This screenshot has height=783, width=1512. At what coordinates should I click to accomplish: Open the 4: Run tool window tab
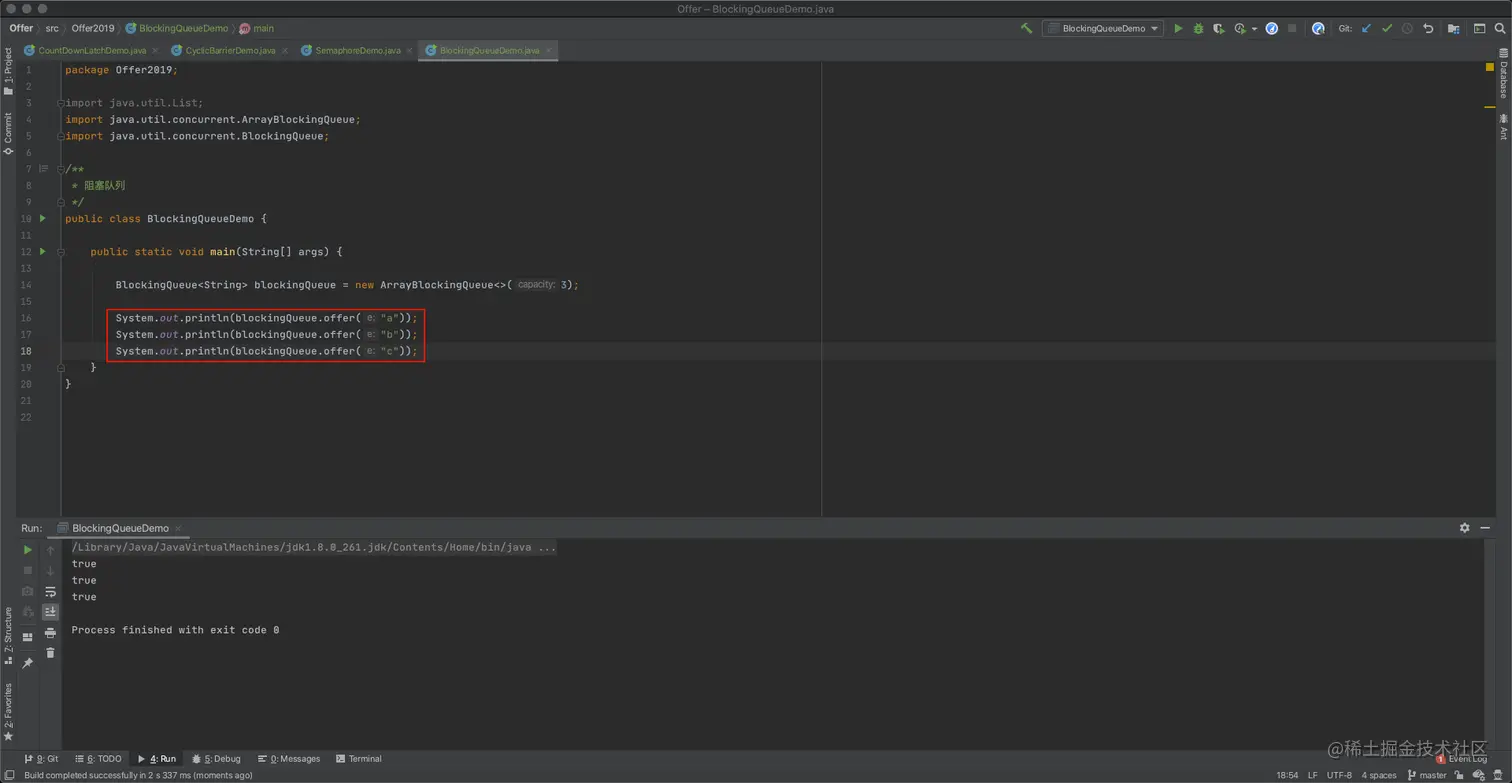click(156, 759)
